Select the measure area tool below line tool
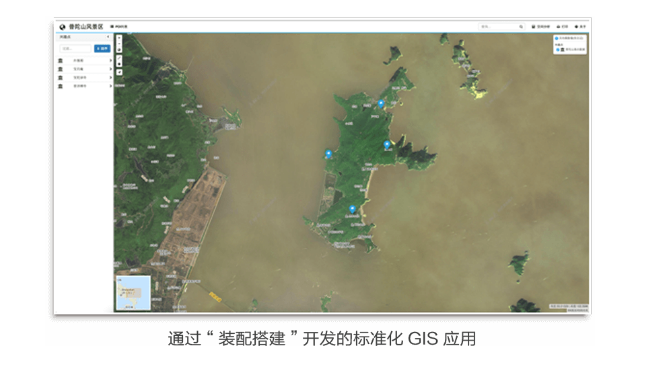 pyautogui.click(x=119, y=64)
